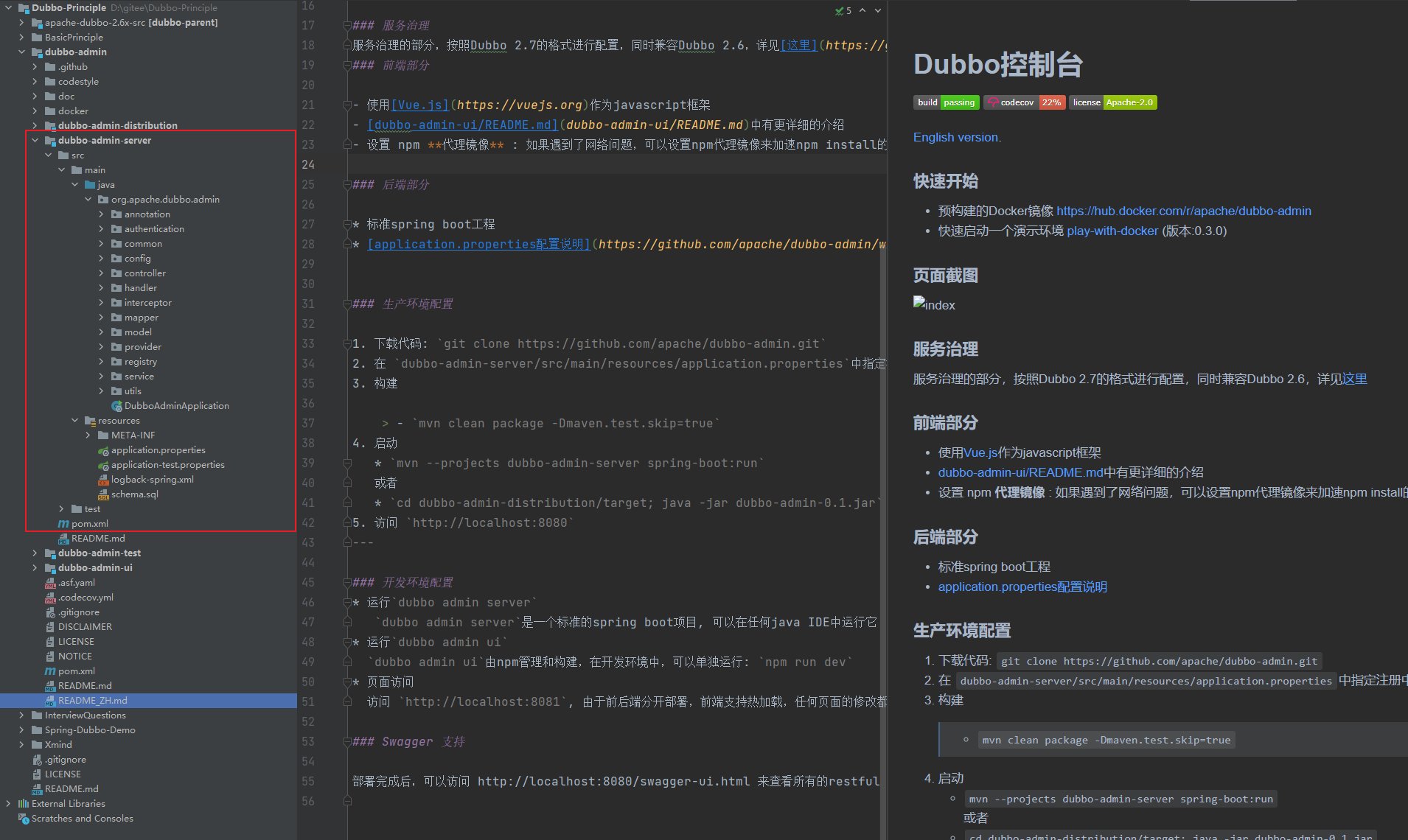
Task: Open English version link in preview
Action: [957, 137]
